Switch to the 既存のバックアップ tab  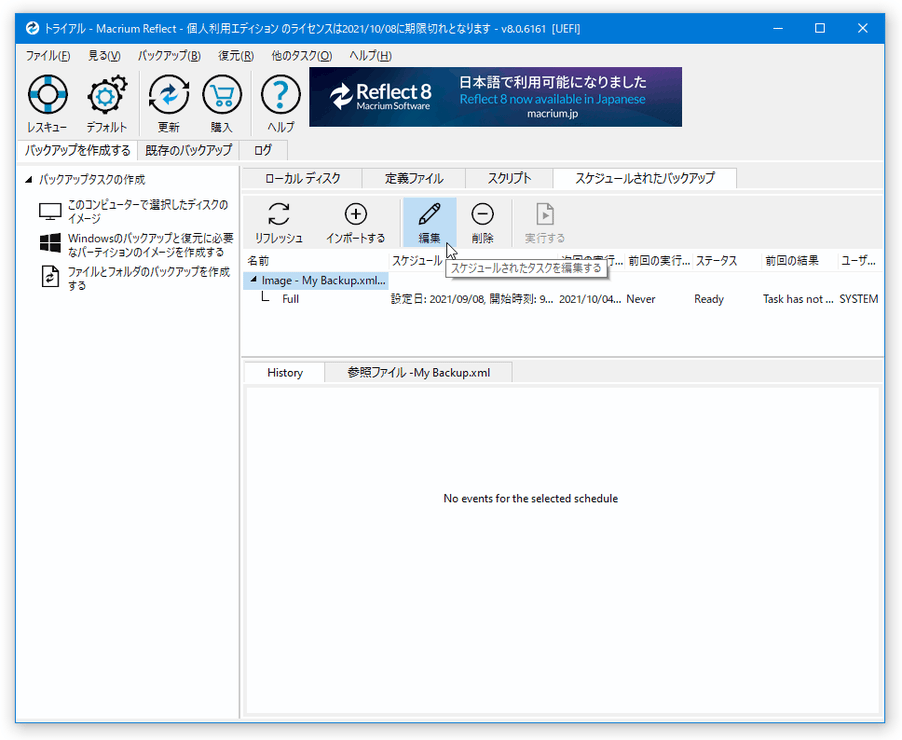point(188,150)
